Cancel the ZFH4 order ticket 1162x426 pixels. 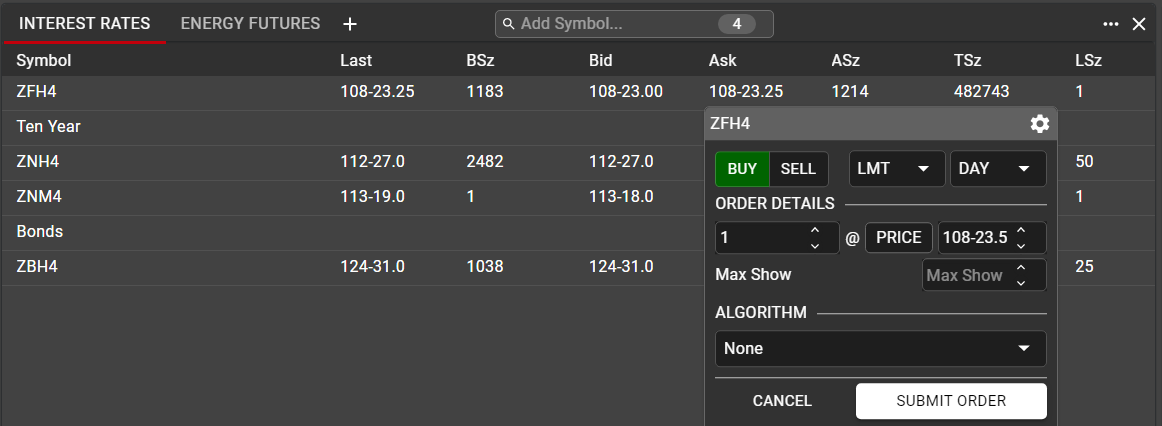[x=782, y=401]
